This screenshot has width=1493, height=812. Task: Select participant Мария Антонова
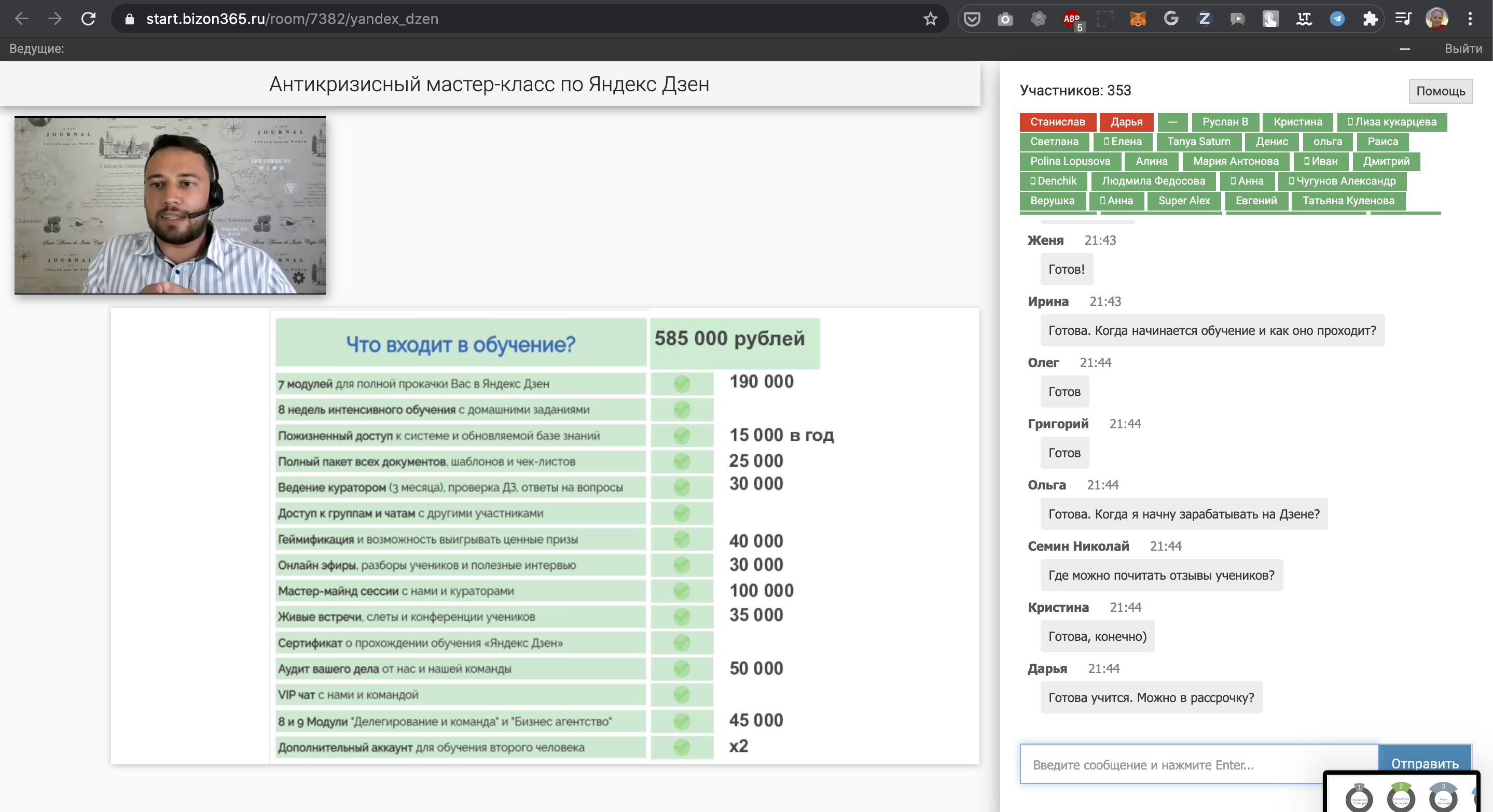1236,161
